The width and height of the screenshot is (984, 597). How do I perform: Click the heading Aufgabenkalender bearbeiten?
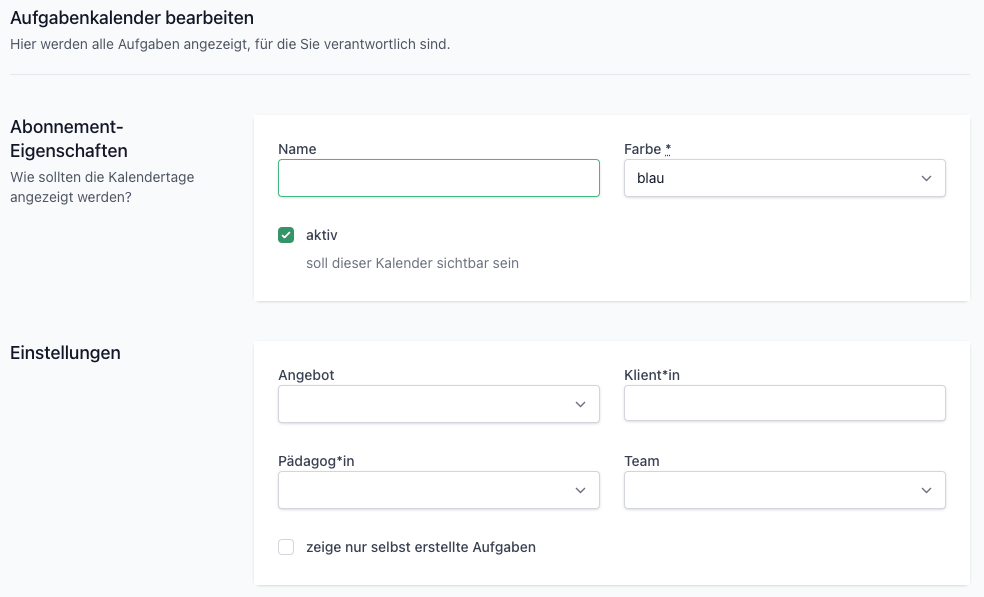132,18
